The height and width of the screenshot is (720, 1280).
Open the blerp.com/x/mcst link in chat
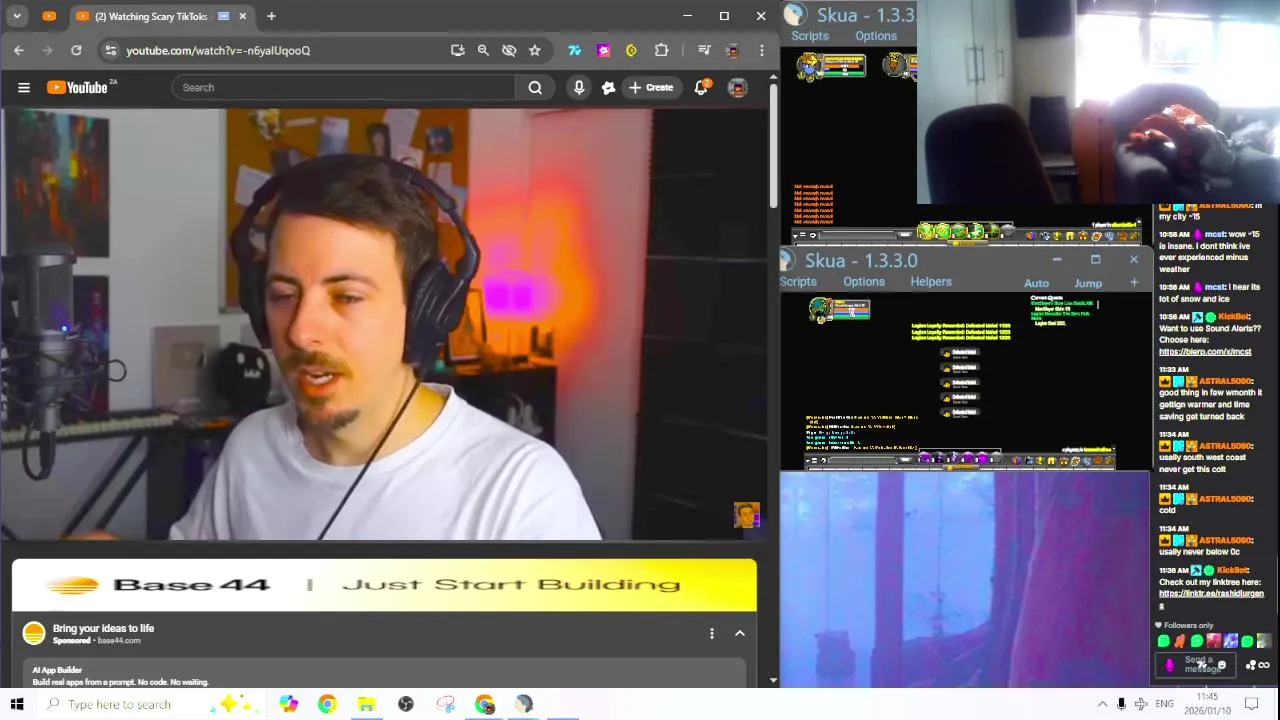click(x=1205, y=352)
